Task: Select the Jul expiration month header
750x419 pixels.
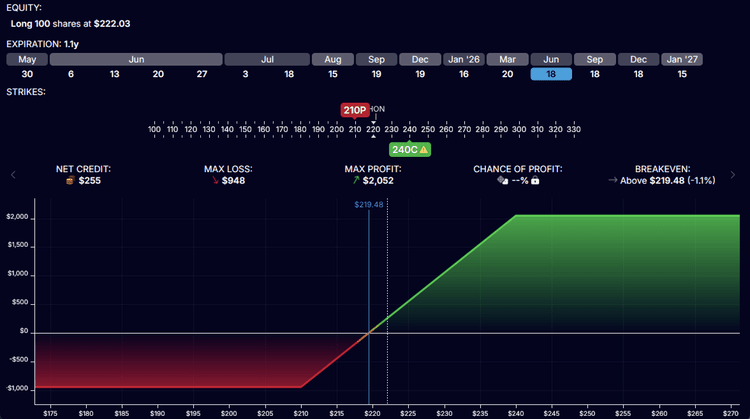Action: point(267,59)
